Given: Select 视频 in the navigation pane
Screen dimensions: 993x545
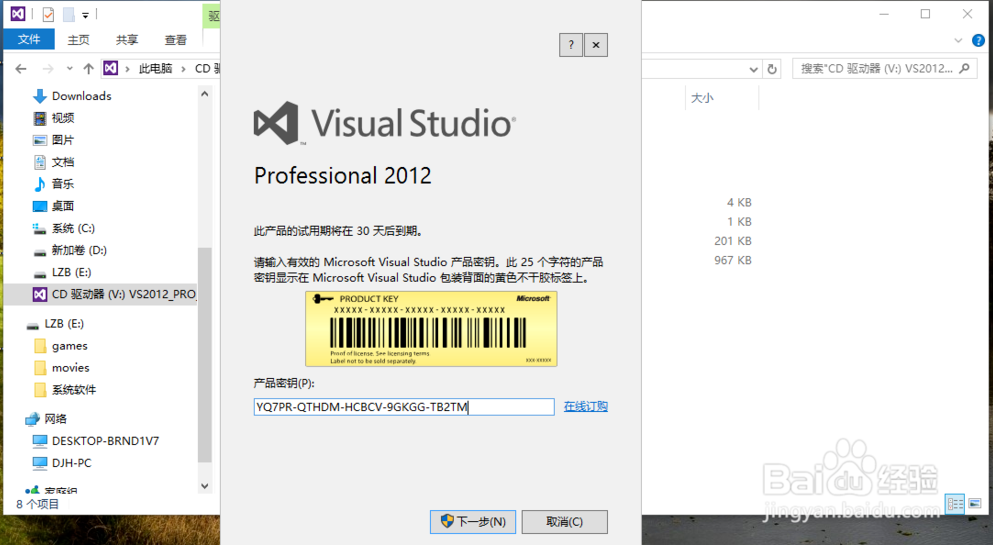Looking at the screenshot, I should tap(63, 118).
